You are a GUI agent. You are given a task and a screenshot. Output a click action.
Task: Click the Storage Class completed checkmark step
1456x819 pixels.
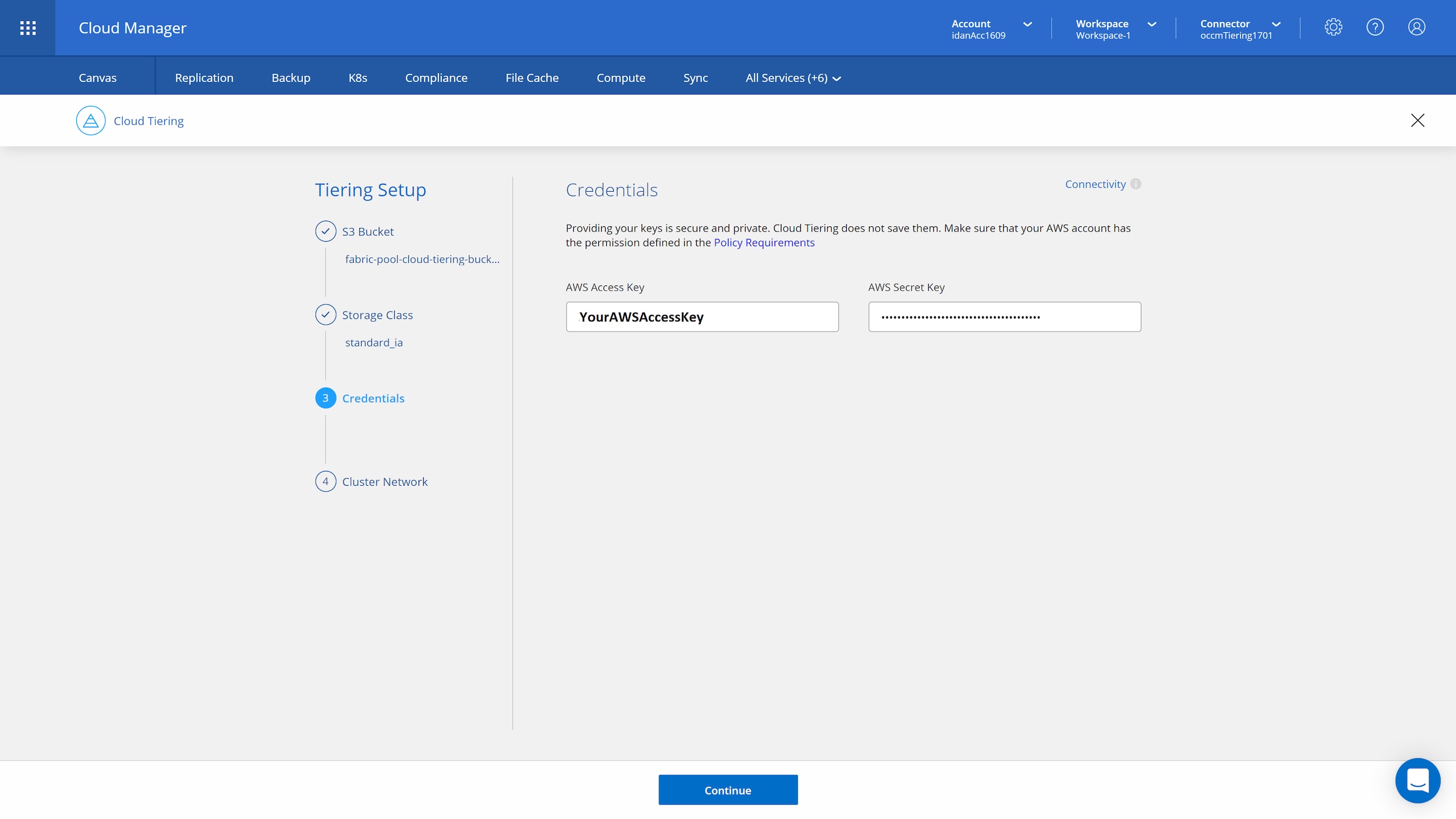[326, 315]
